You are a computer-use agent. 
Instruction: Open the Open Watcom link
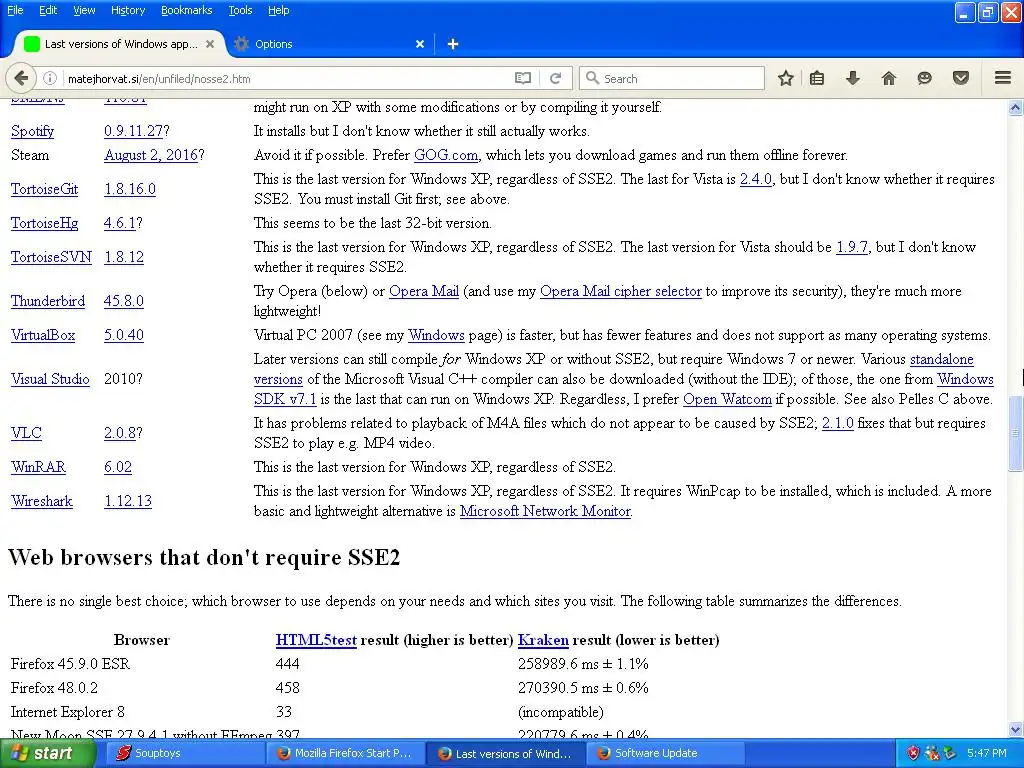pos(727,399)
